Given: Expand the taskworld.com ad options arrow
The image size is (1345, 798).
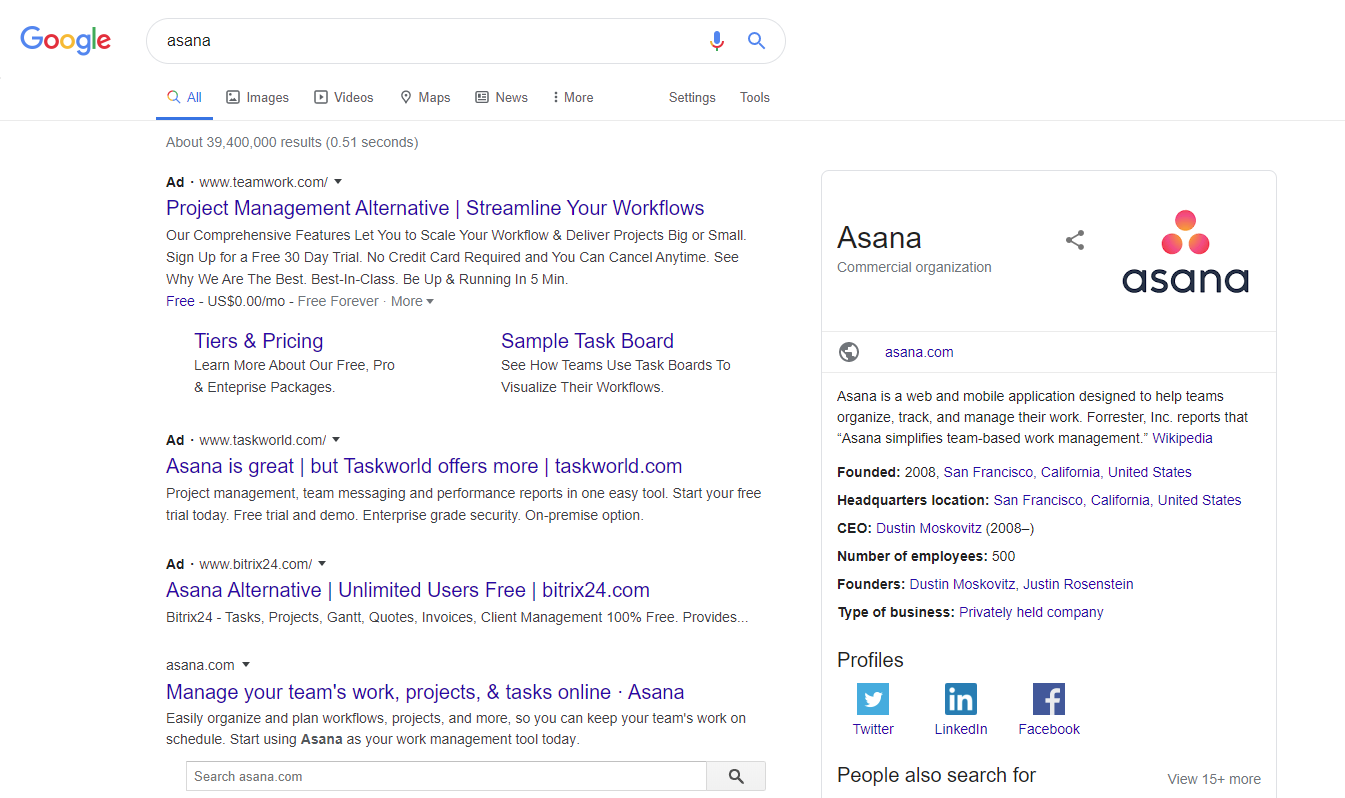Looking at the screenshot, I should coord(336,440).
